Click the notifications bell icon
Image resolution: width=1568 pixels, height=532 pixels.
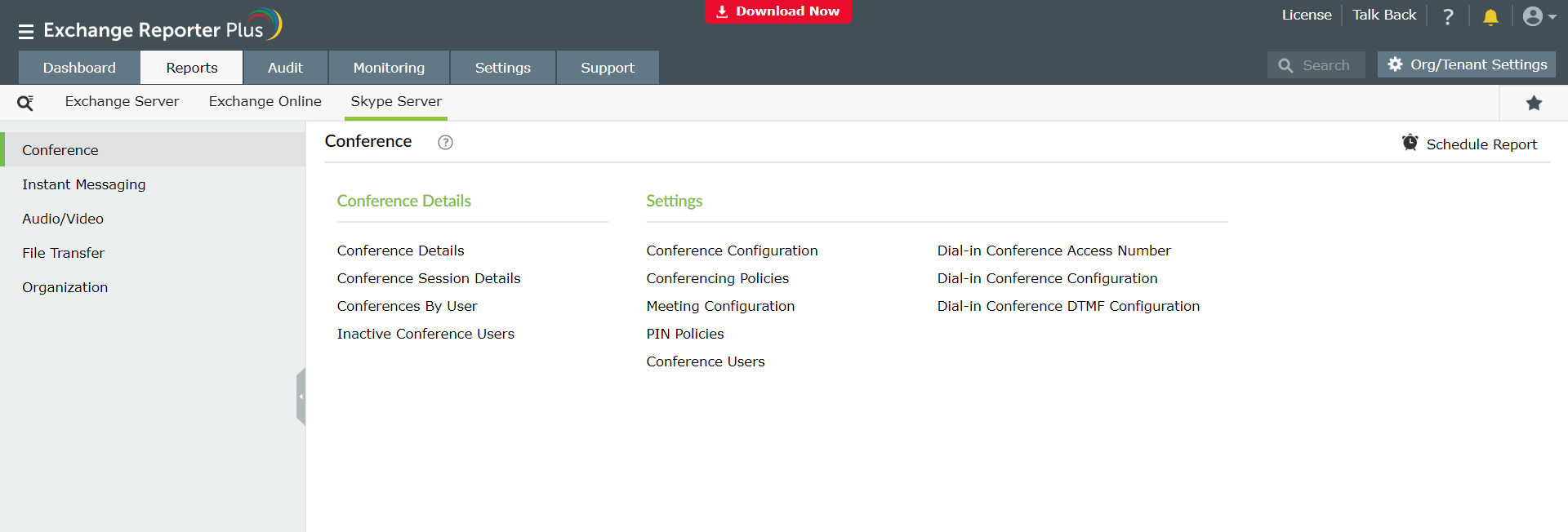click(x=1490, y=17)
